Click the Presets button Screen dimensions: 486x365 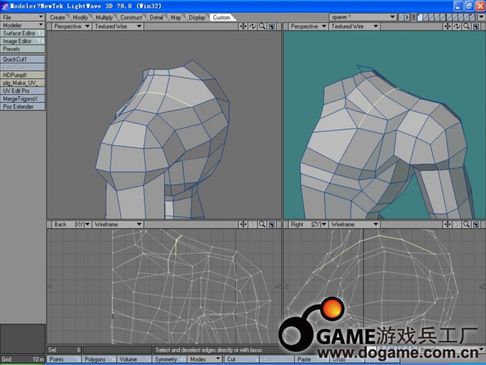[x=23, y=49]
